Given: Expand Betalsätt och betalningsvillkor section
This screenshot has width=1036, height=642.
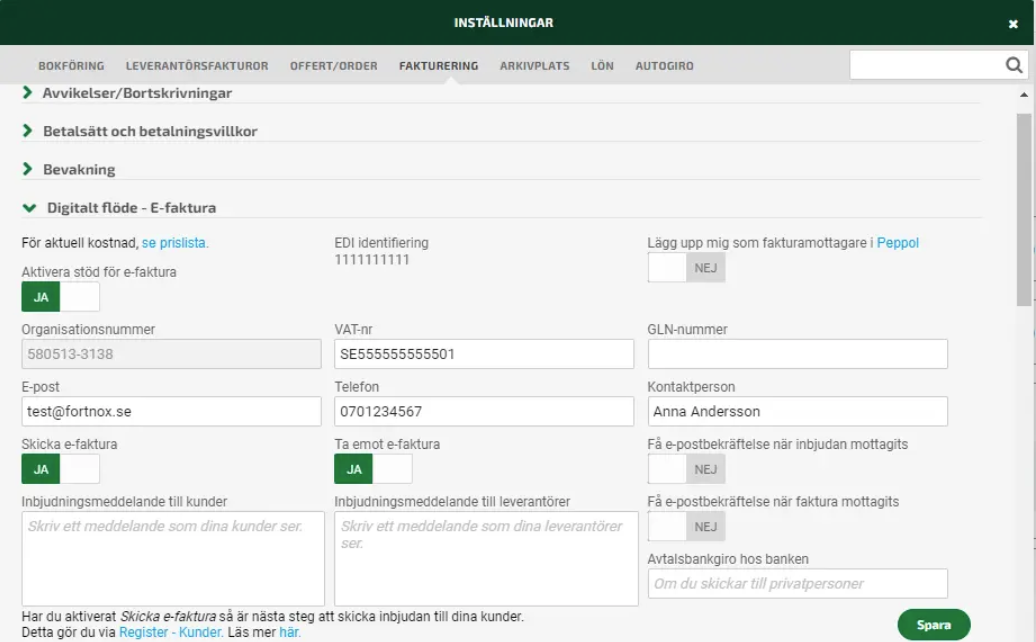Looking at the screenshot, I should click(x=149, y=131).
